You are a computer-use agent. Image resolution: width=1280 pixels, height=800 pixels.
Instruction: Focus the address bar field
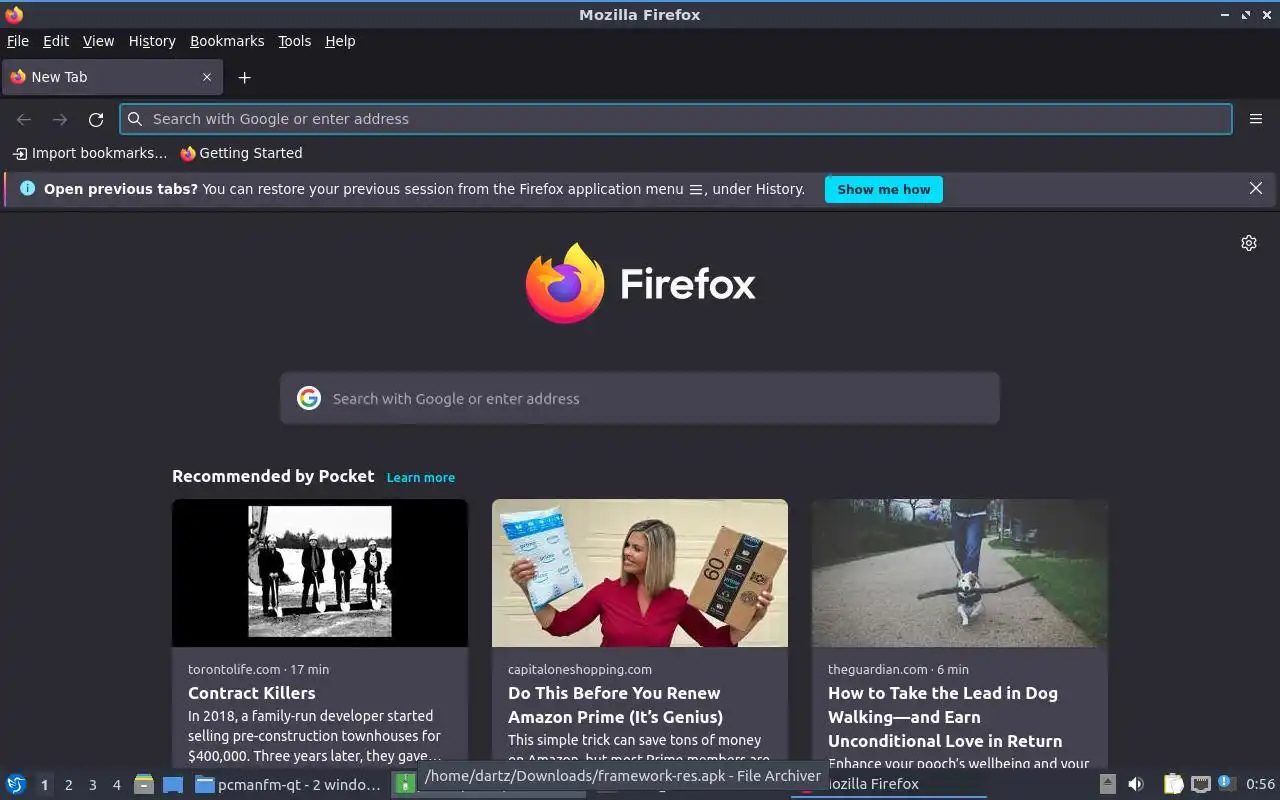pos(676,119)
